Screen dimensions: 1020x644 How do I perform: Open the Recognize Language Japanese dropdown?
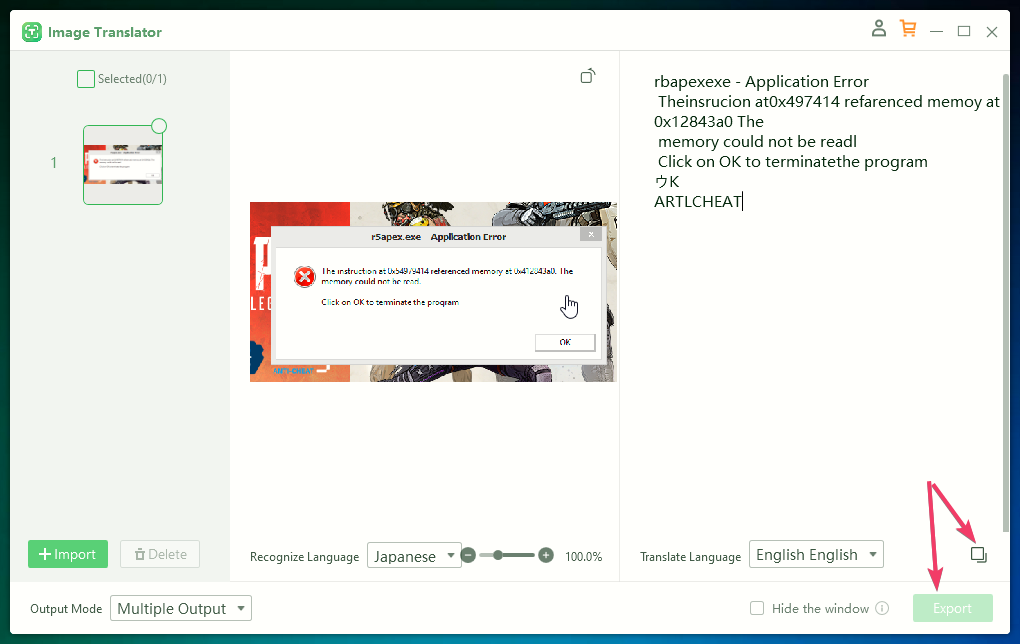[x=414, y=556]
